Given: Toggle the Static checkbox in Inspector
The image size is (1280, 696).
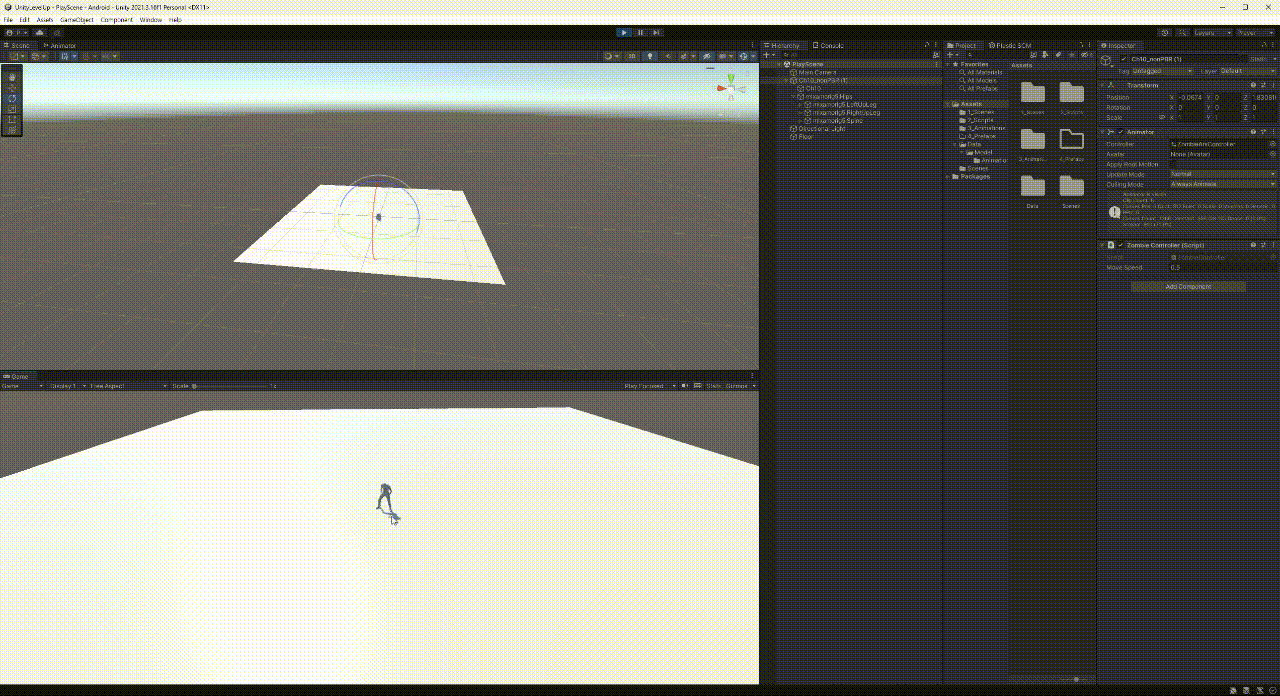Looking at the screenshot, I should 1245,60.
